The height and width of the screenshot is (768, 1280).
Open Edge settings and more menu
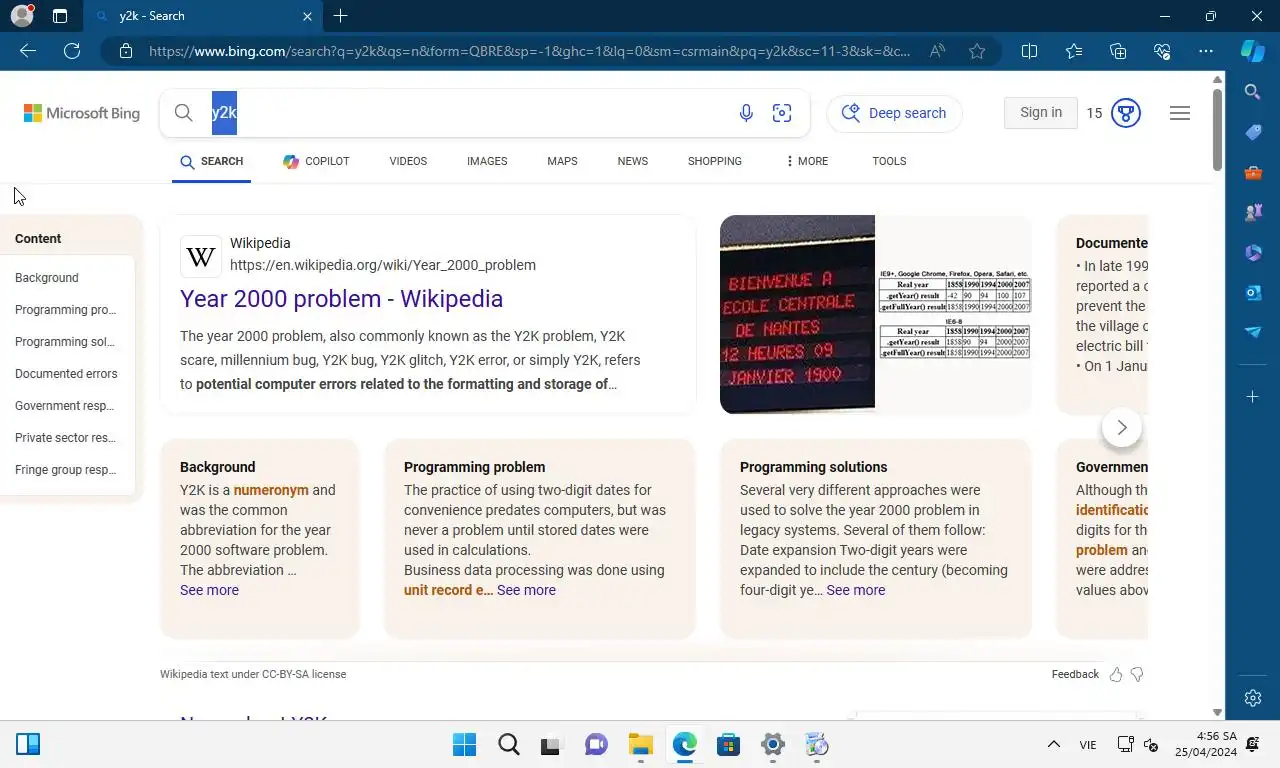click(x=1206, y=51)
